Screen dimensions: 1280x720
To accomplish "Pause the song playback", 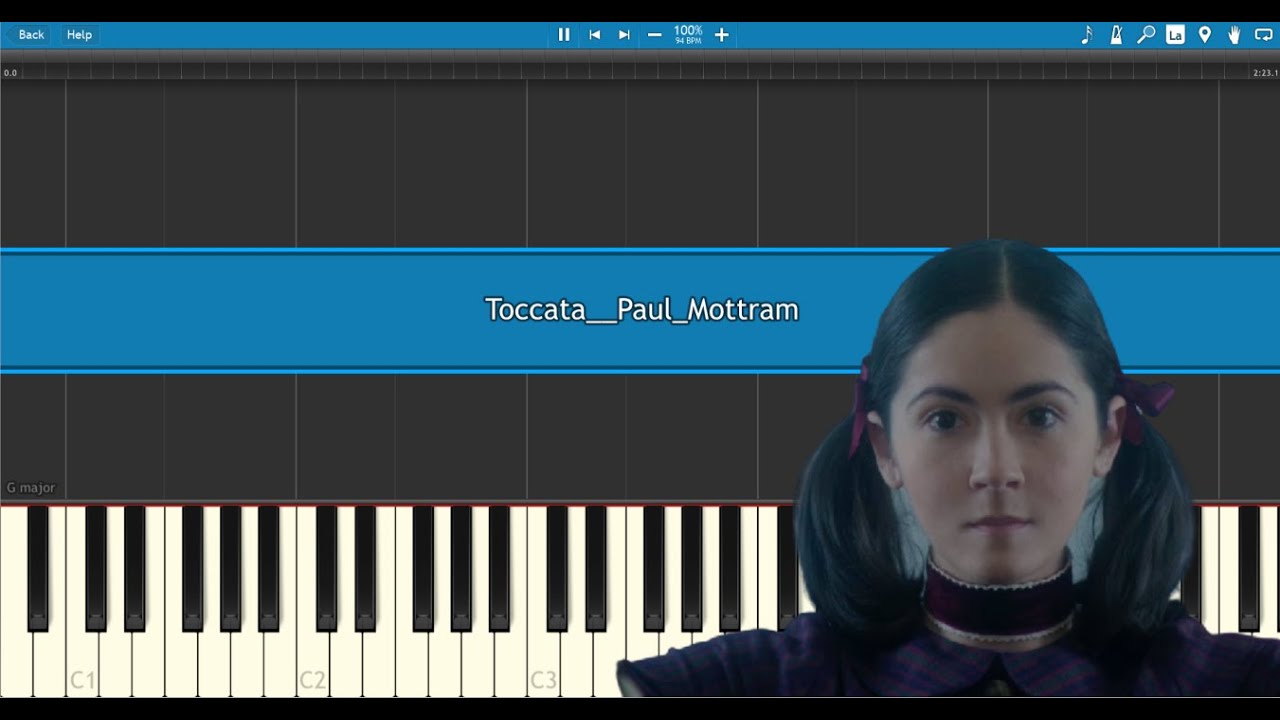I will (x=564, y=35).
